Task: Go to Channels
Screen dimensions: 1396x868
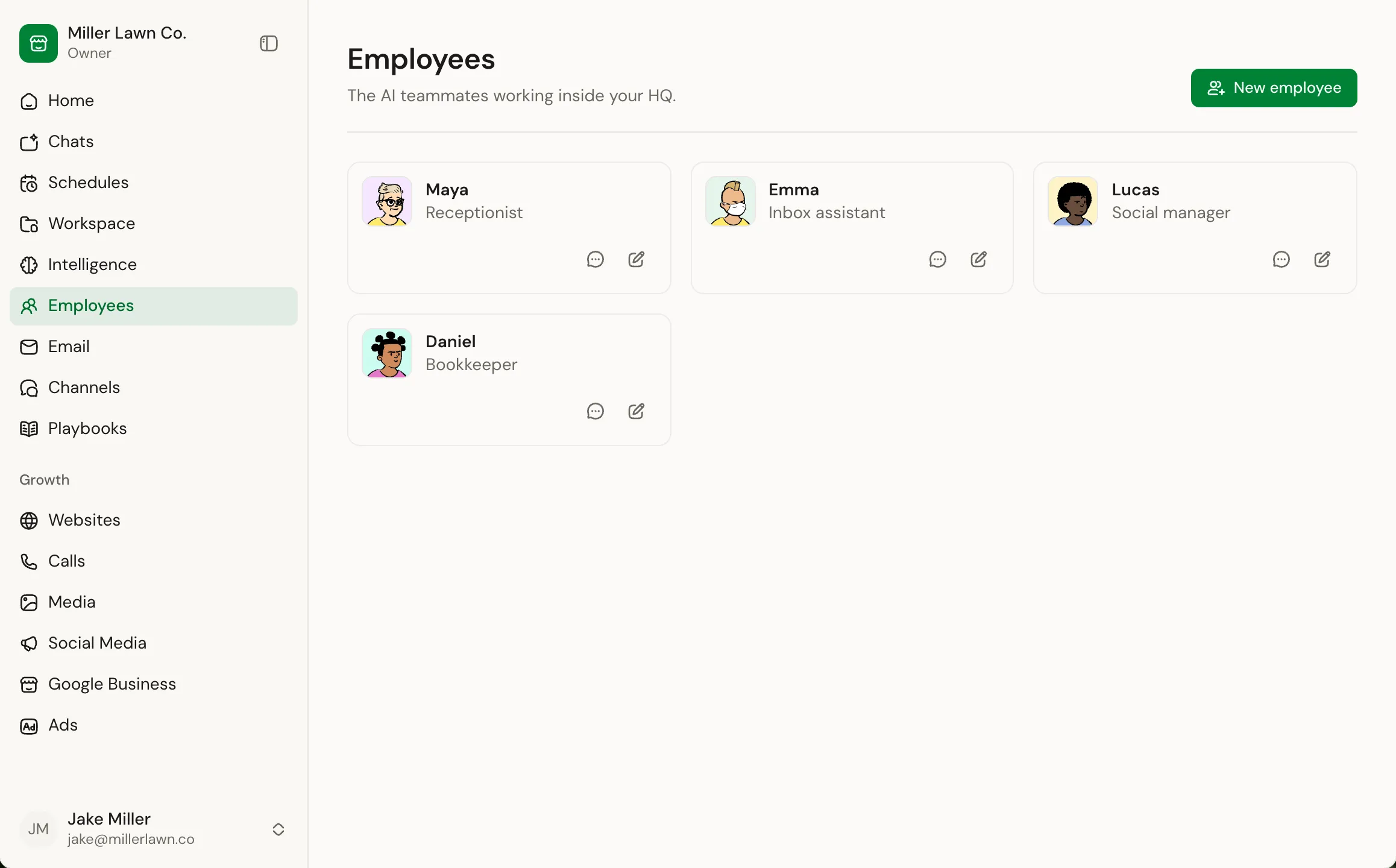Action: [x=154, y=388]
